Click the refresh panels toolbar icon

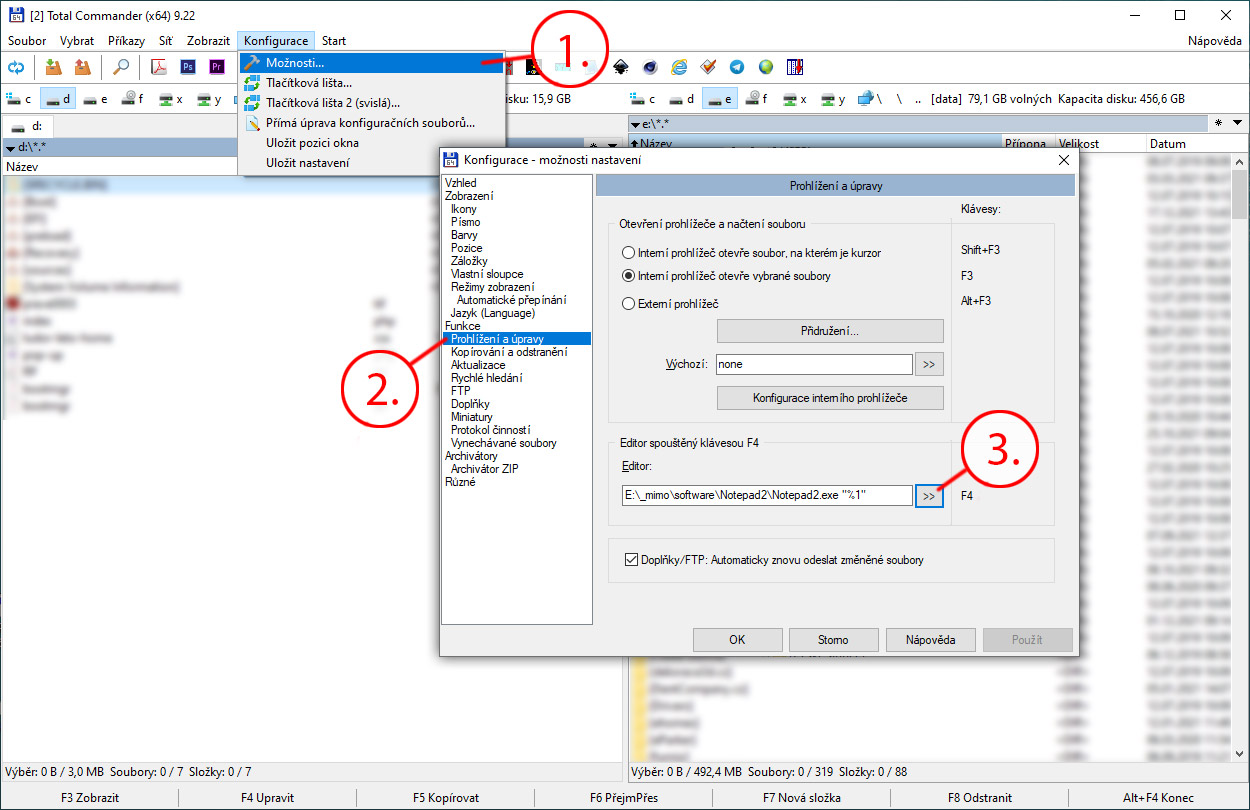[x=16, y=67]
